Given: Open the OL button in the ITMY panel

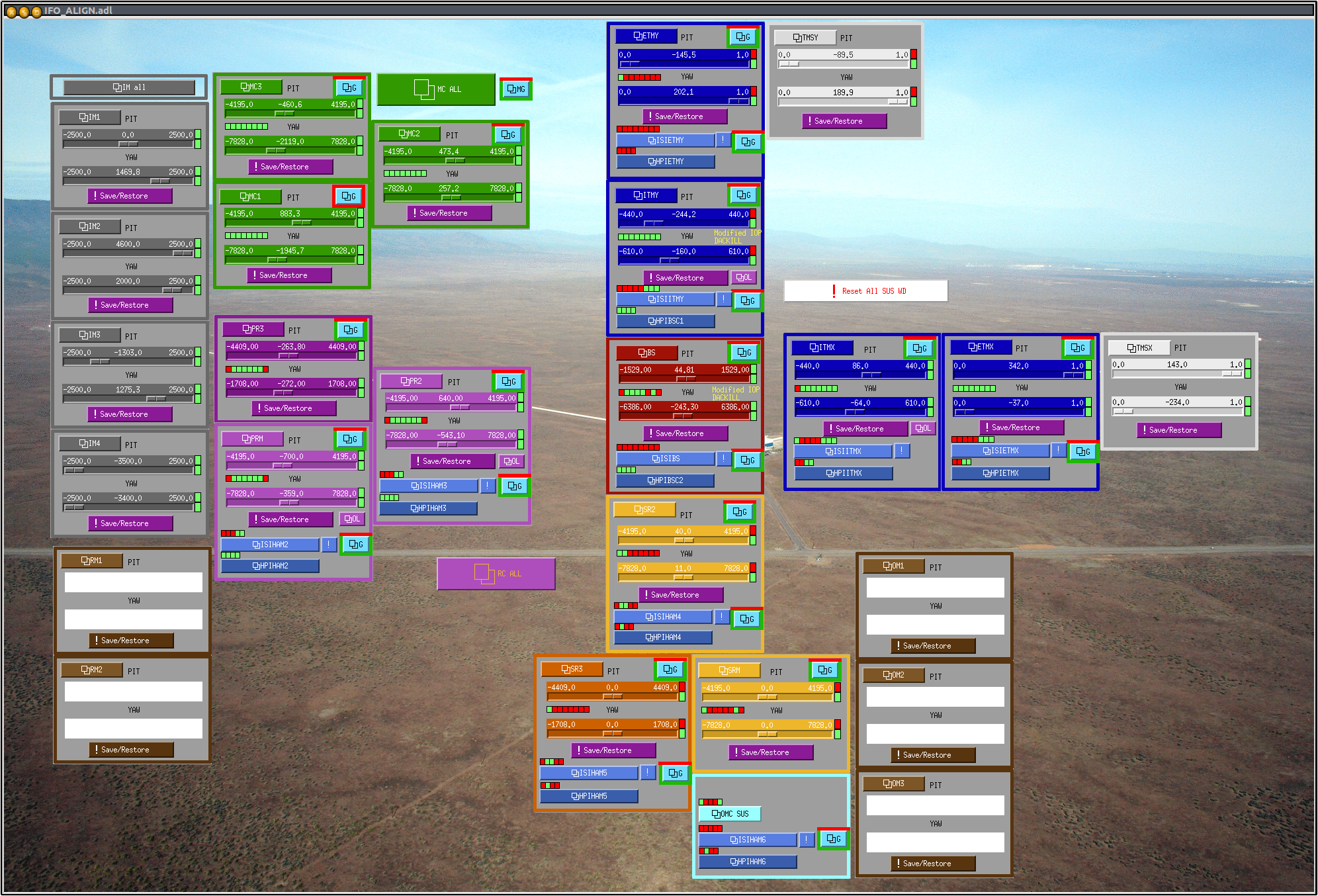Looking at the screenshot, I should pos(744,277).
